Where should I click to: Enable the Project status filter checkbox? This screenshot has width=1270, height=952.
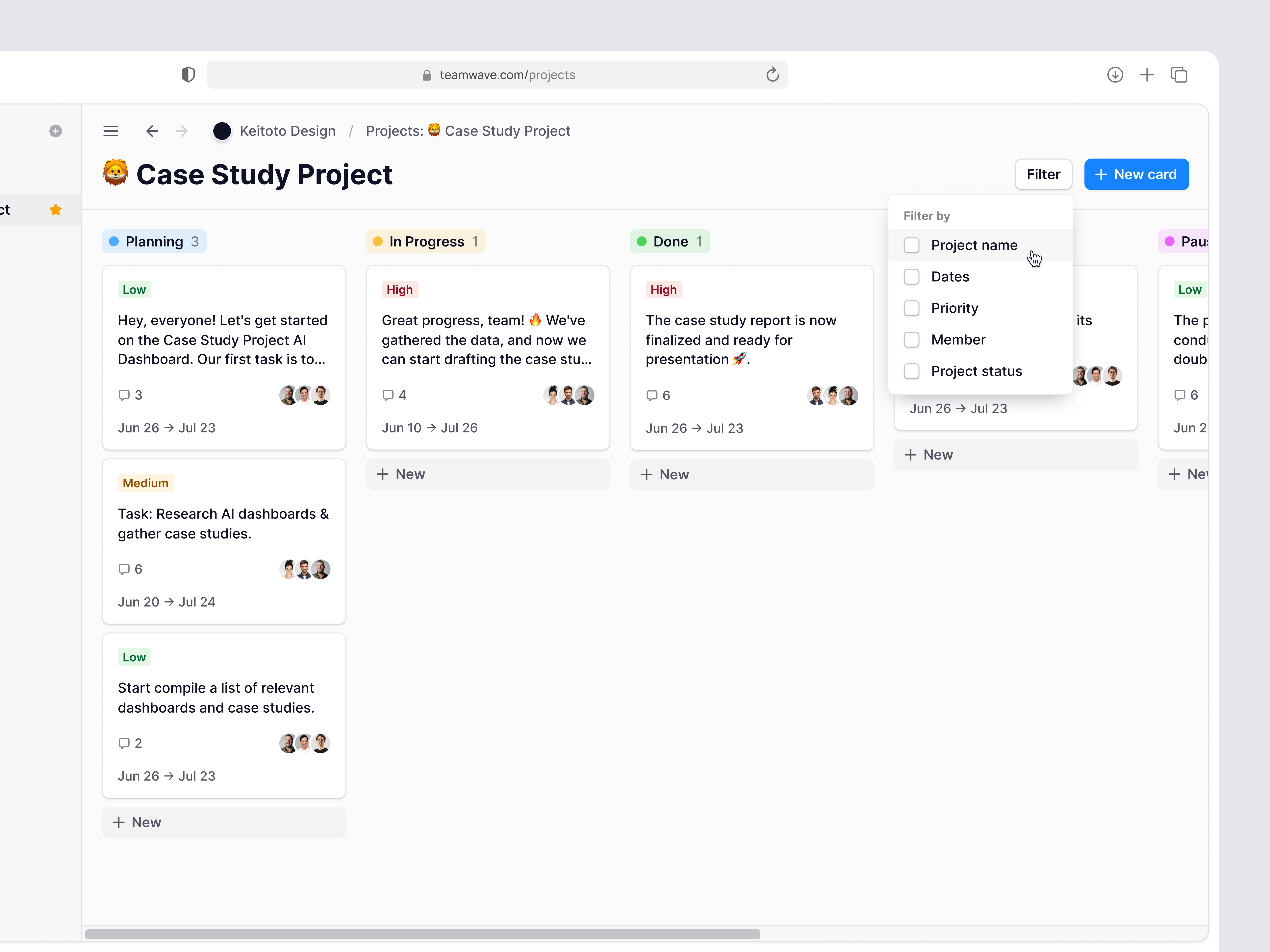coord(912,371)
